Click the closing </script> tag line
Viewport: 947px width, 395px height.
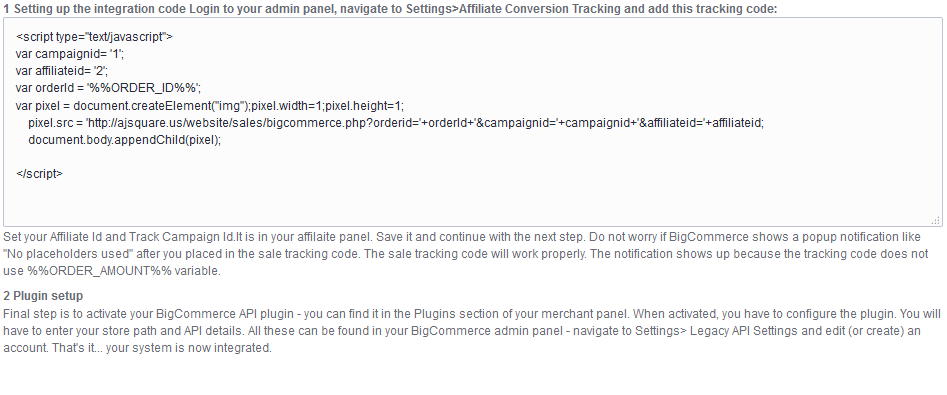pyautogui.click(x=39, y=174)
